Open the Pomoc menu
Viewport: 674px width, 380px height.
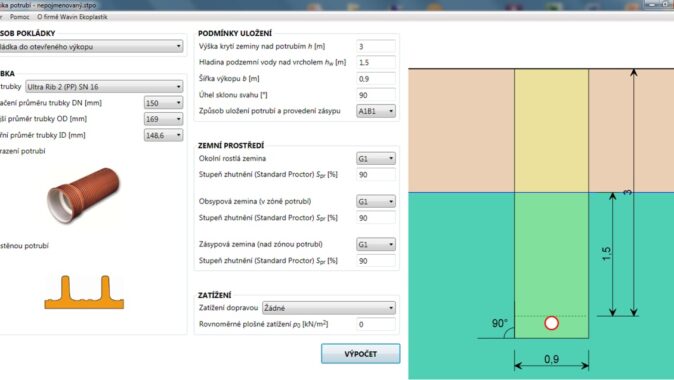point(20,17)
